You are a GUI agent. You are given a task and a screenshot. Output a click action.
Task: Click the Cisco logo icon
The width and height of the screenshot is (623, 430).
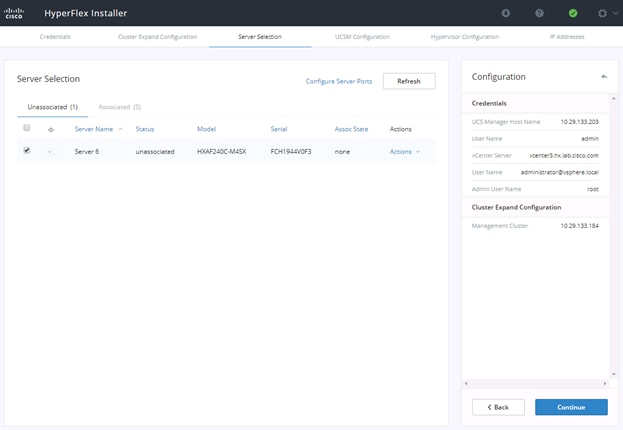[14, 13]
